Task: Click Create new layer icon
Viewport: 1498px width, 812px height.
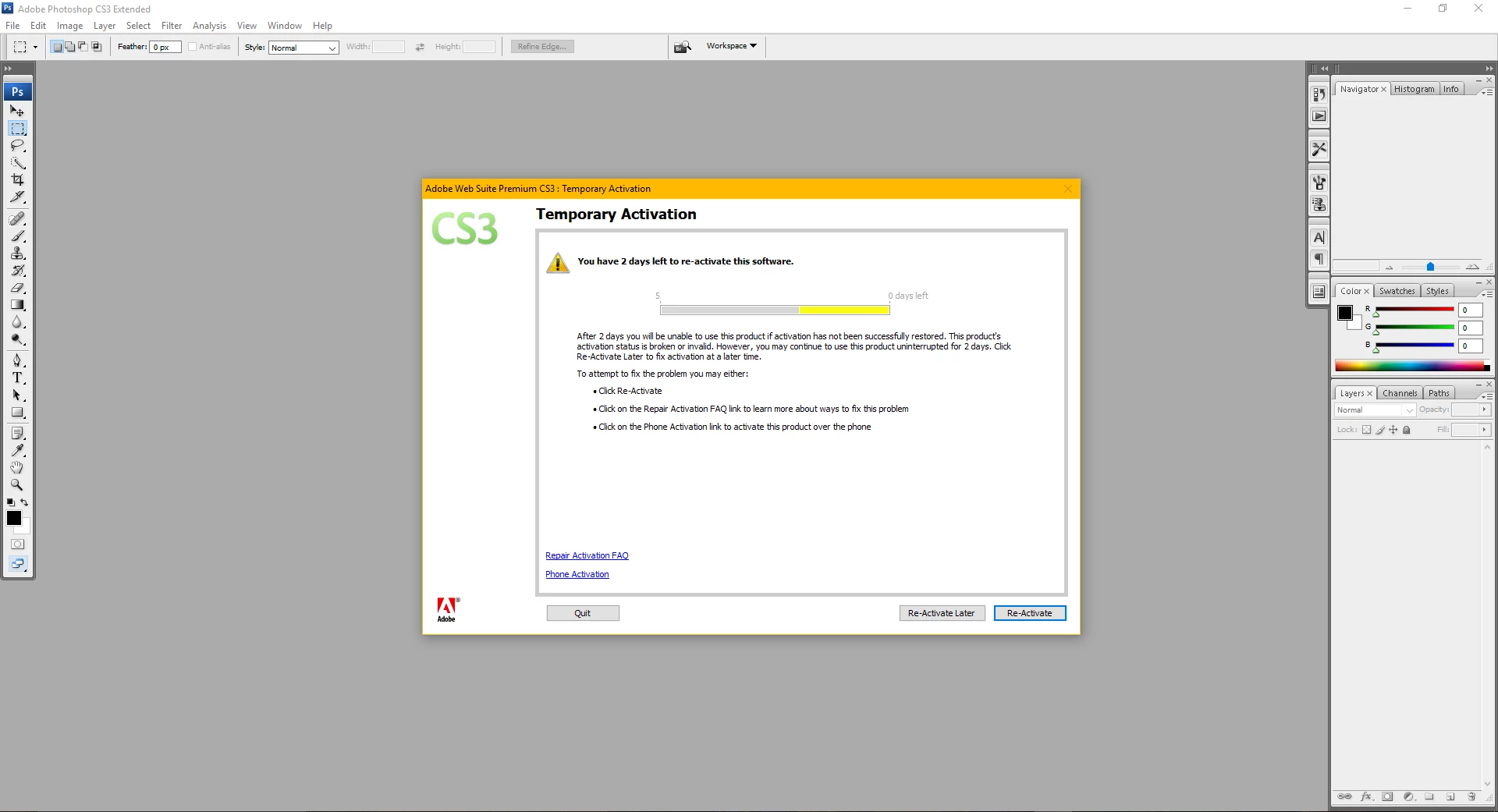Action: (1450, 796)
